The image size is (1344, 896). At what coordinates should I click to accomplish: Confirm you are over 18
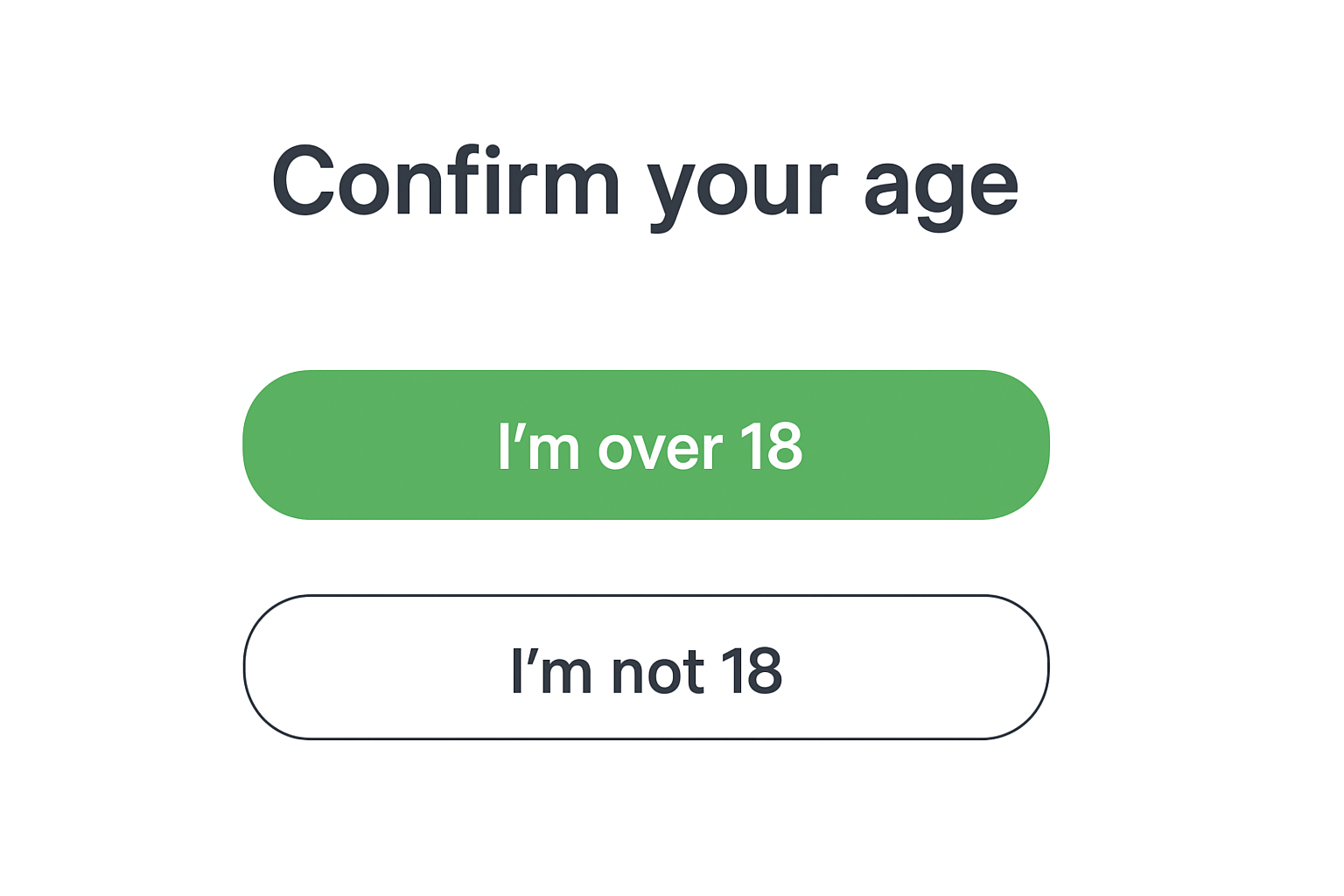point(646,445)
